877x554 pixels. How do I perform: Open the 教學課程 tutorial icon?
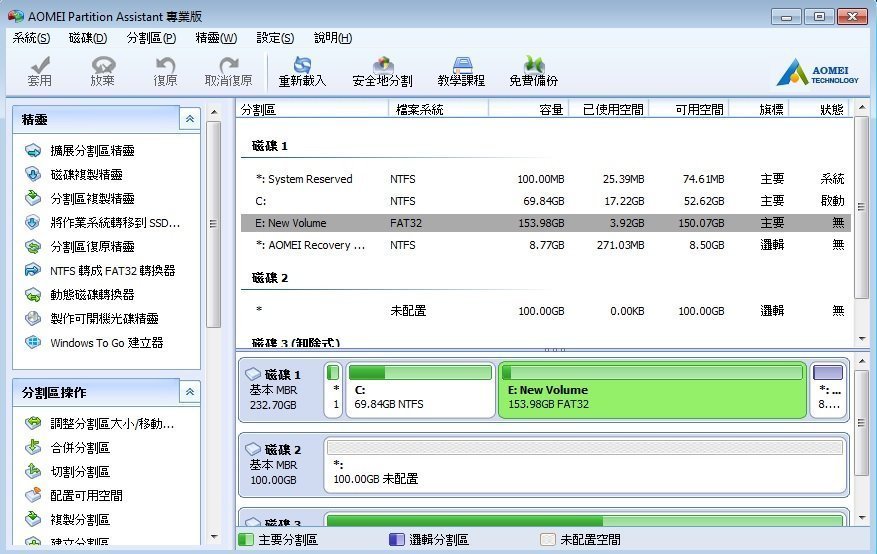[x=461, y=72]
